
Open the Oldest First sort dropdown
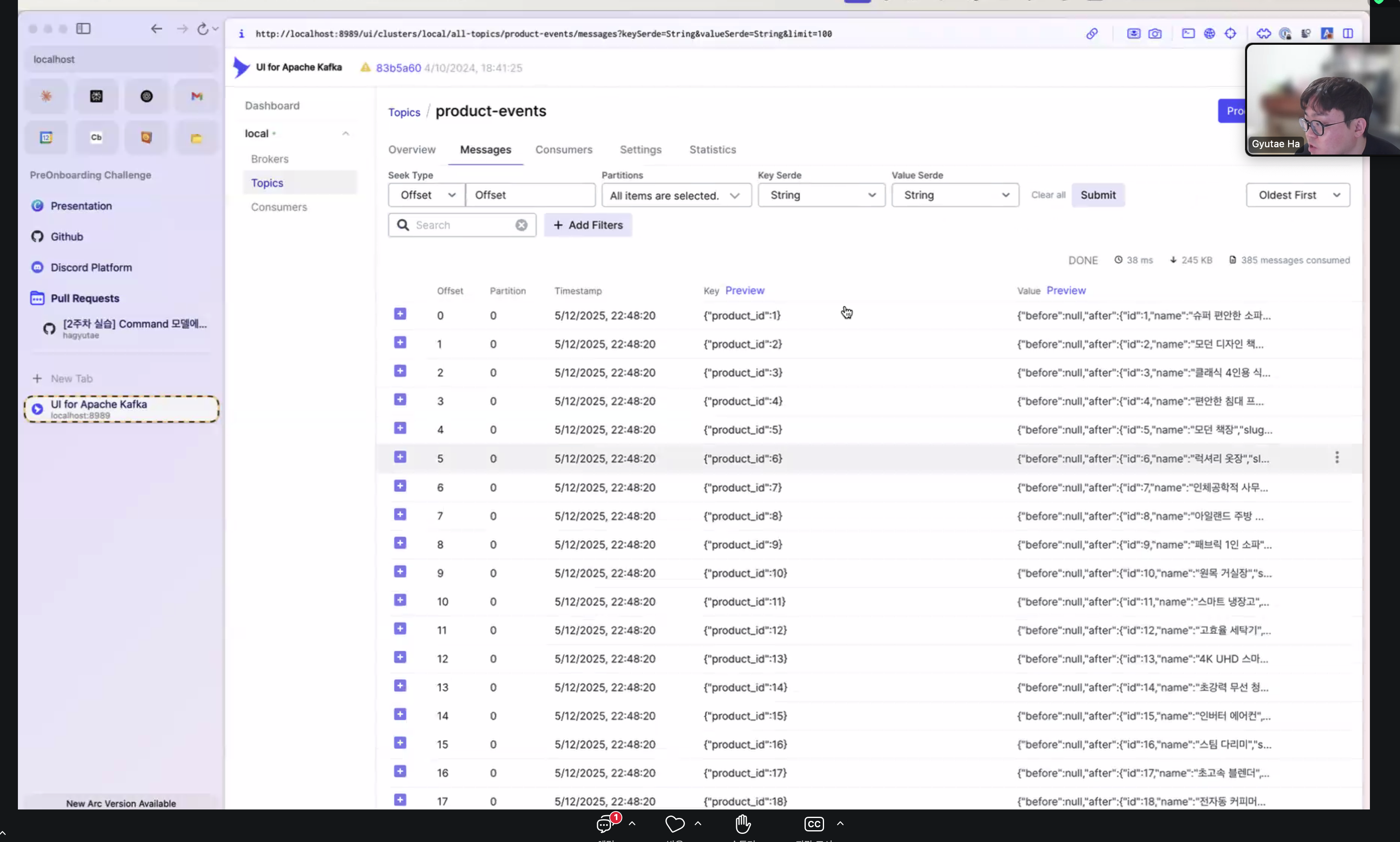1298,195
